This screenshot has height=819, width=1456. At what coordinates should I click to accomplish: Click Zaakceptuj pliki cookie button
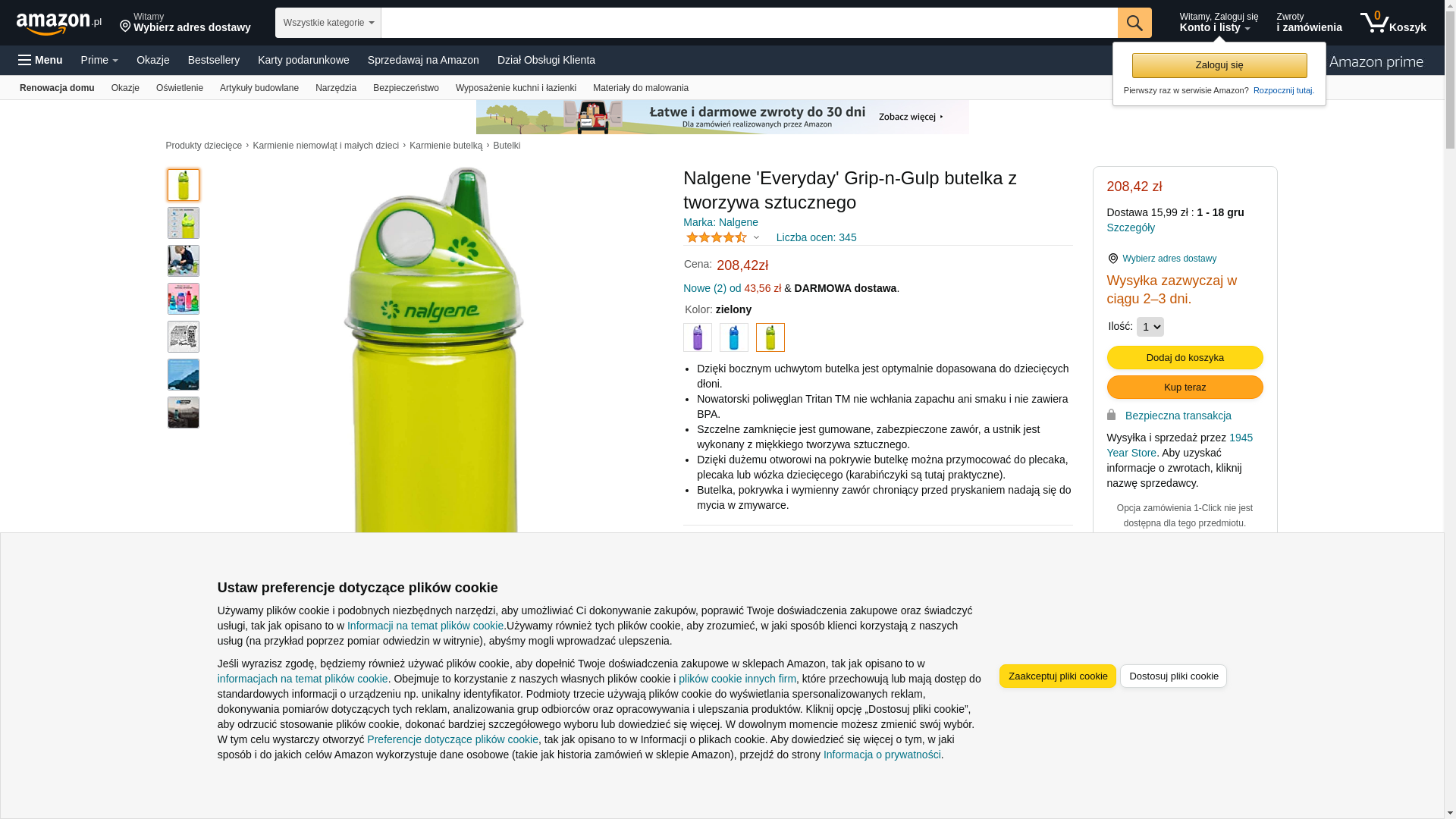tap(1057, 676)
